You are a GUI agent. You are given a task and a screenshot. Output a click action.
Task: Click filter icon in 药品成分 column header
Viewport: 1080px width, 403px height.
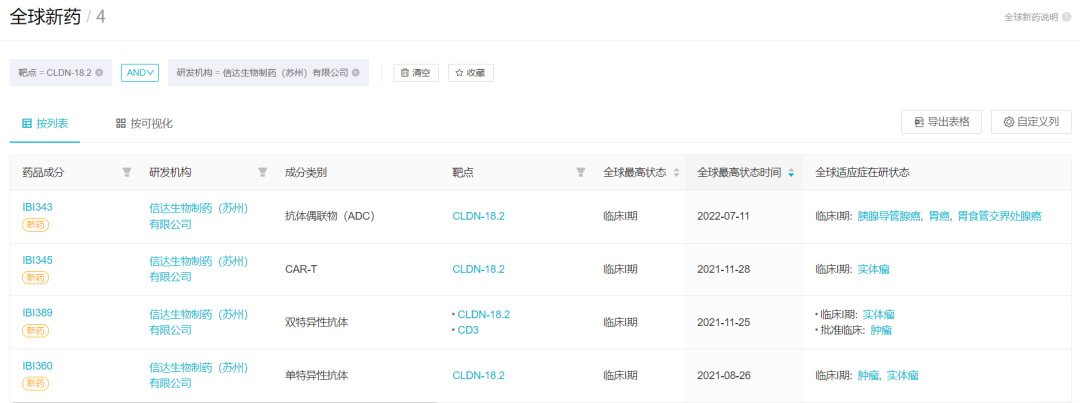(x=127, y=172)
